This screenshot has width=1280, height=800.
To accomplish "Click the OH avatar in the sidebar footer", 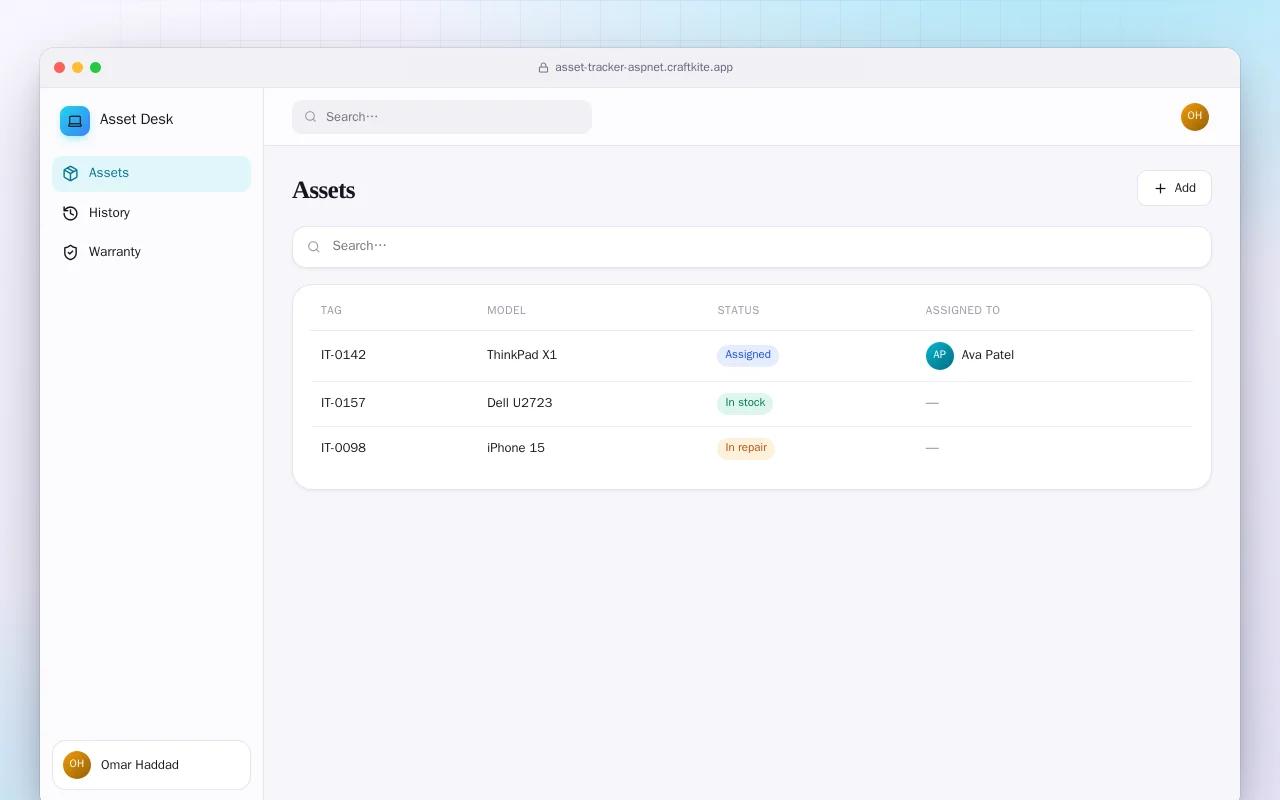I will click(x=77, y=765).
